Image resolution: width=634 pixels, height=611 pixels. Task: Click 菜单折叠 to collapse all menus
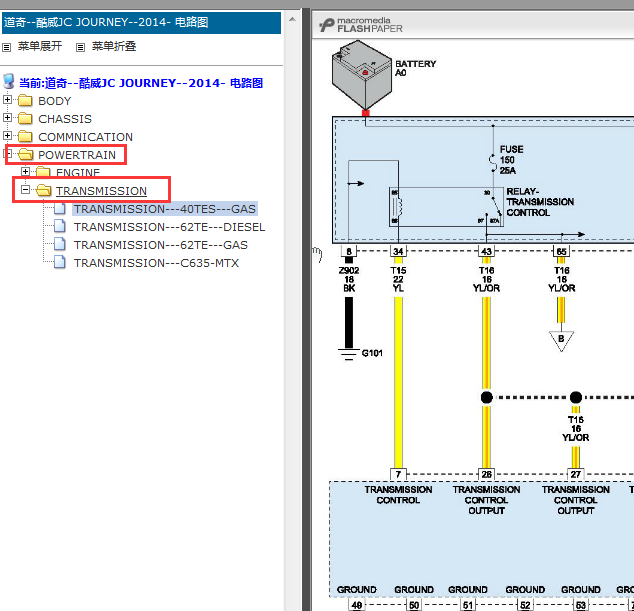pos(114,47)
